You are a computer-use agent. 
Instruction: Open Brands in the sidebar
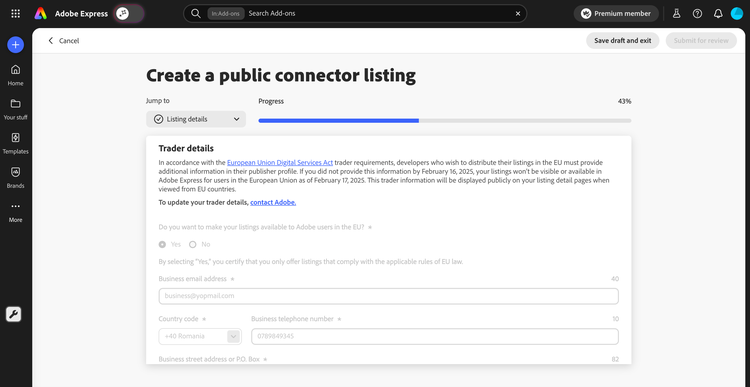tap(15, 177)
